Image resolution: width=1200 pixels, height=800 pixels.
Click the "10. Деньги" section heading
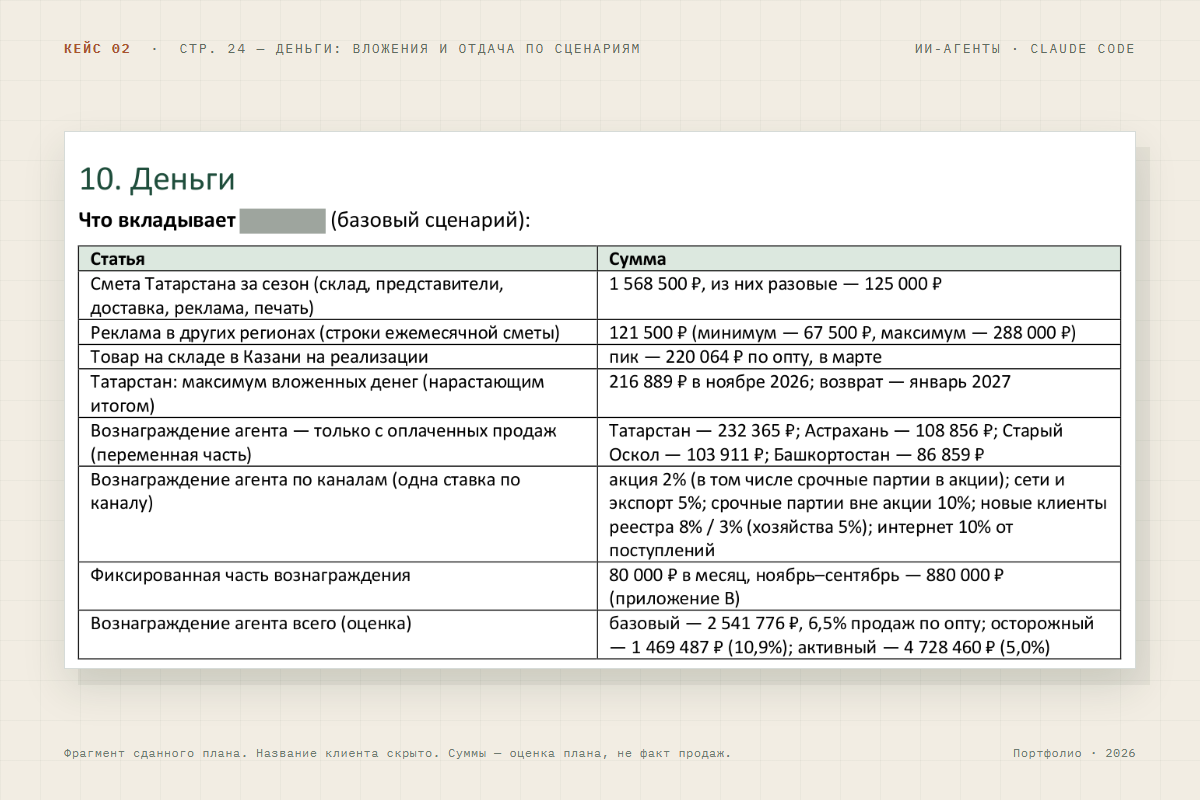pos(157,179)
